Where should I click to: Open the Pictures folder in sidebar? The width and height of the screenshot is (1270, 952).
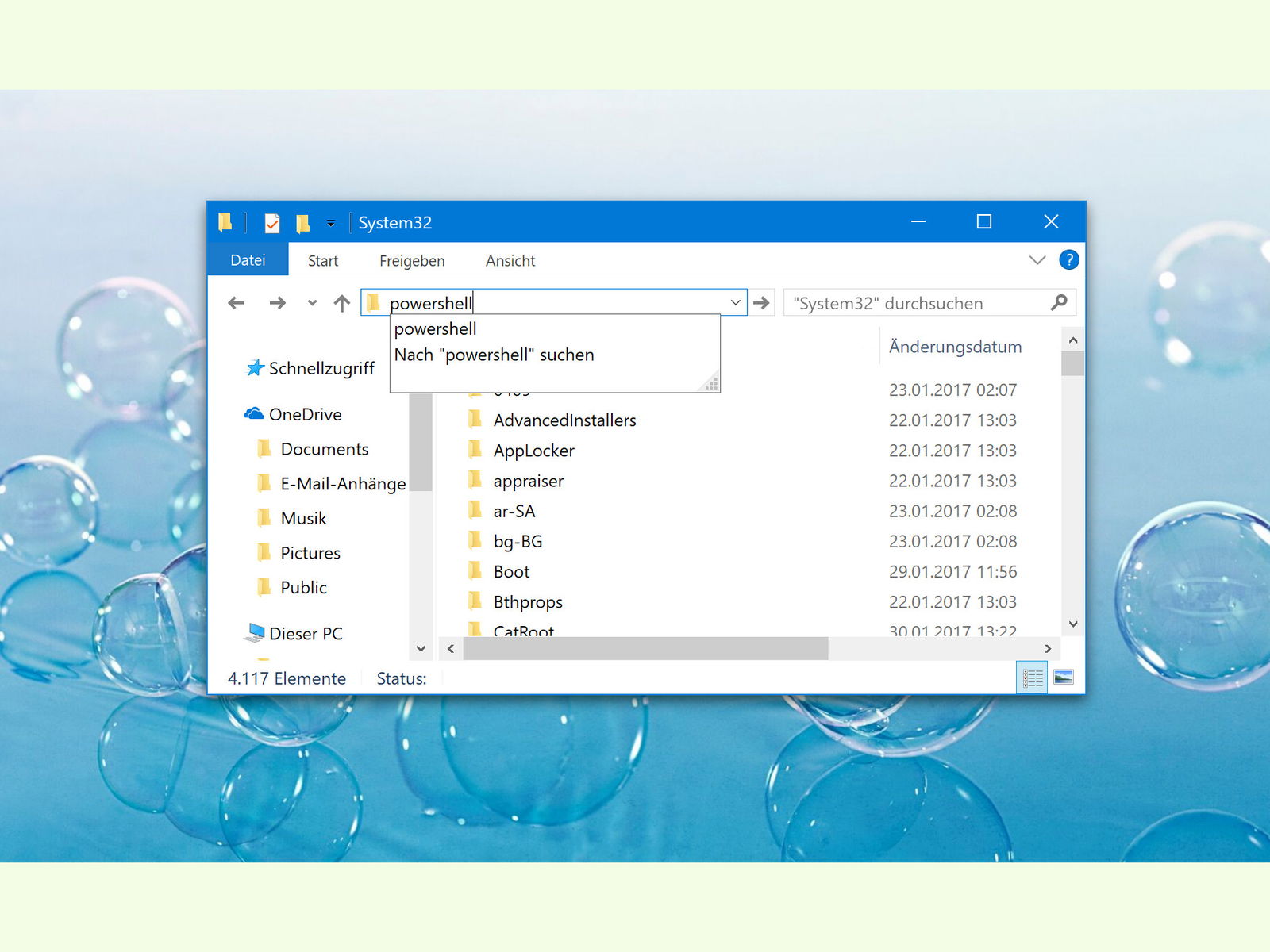pos(310,553)
